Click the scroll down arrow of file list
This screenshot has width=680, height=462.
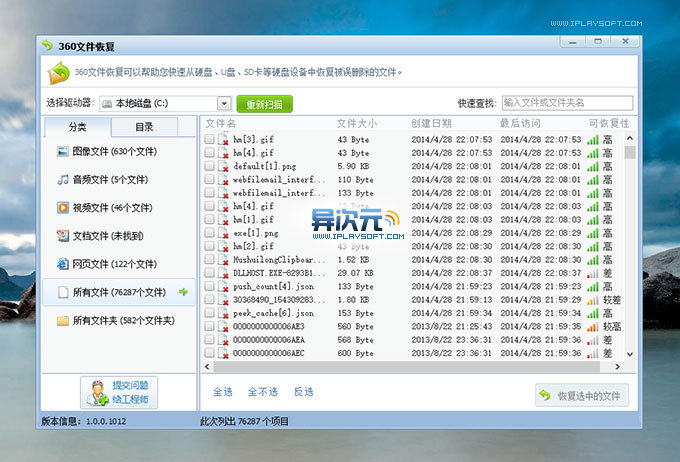click(630, 354)
